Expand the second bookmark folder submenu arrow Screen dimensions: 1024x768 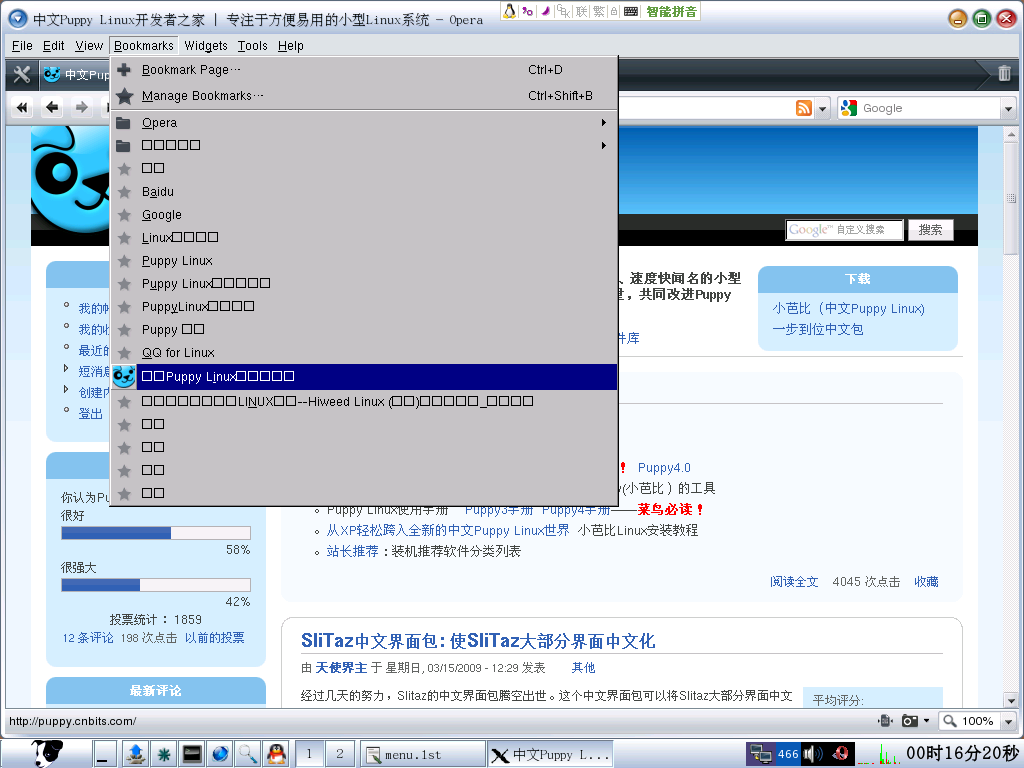[x=604, y=145]
